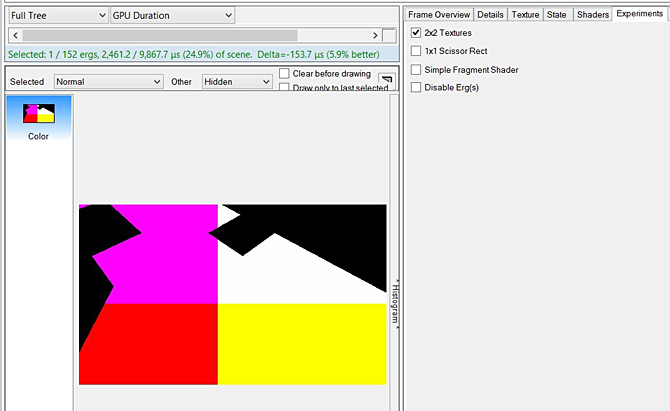Switch to the Frame Overview tab

438,15
